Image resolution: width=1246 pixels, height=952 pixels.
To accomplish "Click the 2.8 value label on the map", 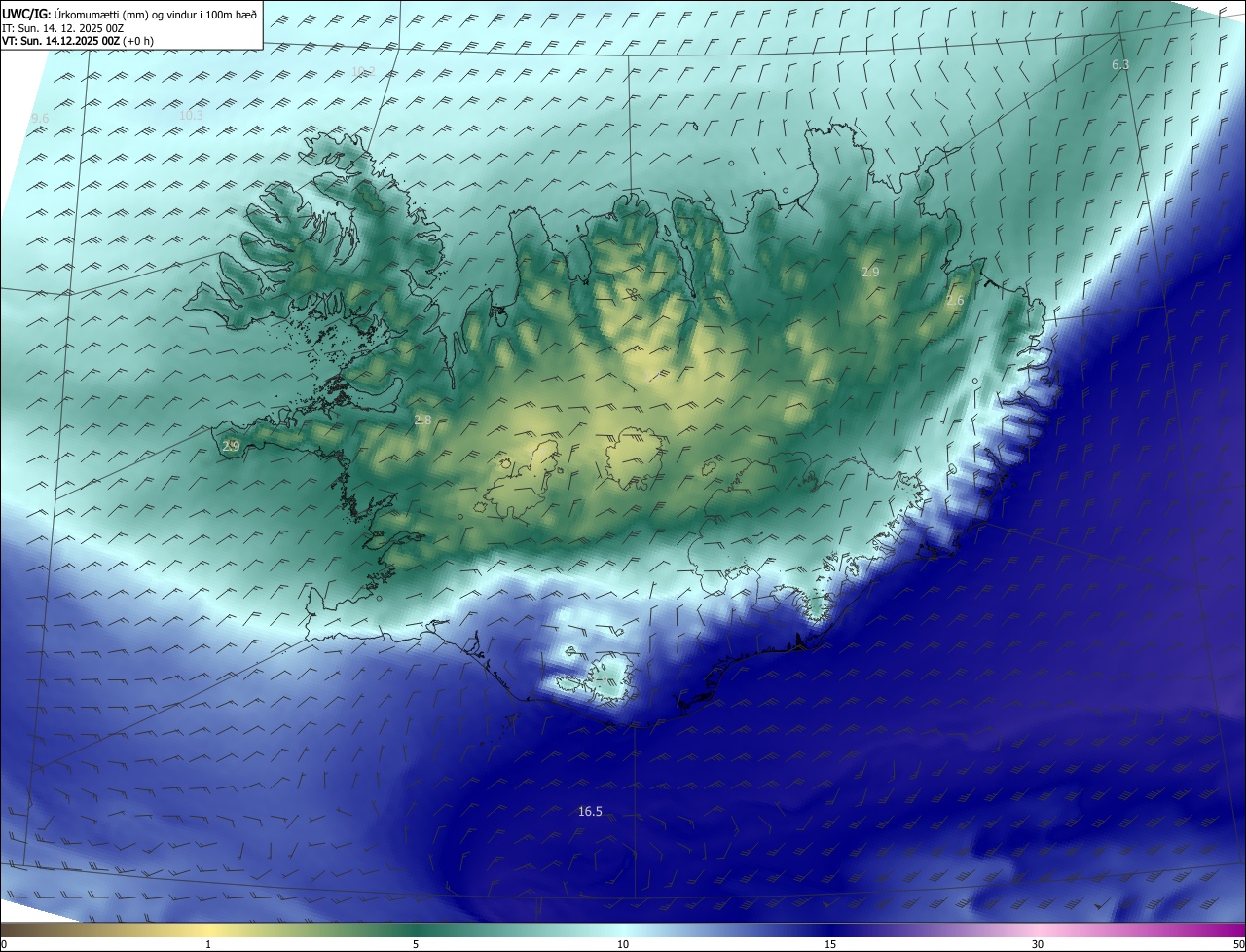I will (x=422, y=420).
